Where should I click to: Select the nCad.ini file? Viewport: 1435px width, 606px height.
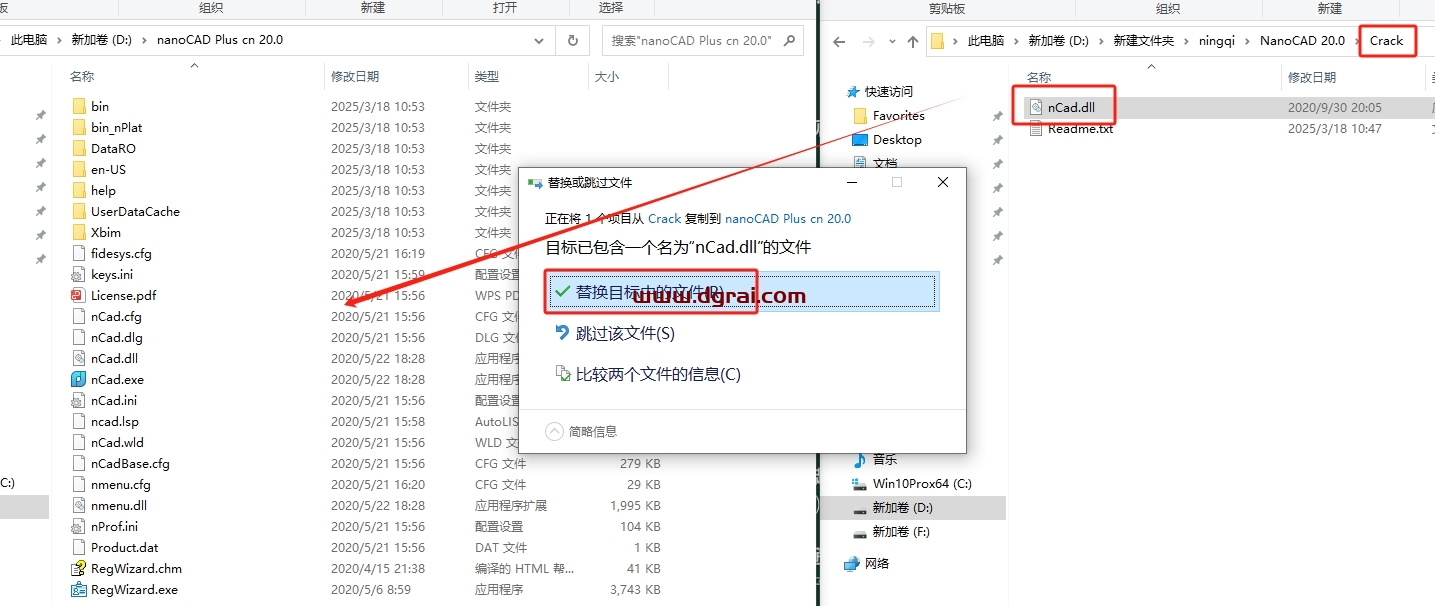(113, 400)
